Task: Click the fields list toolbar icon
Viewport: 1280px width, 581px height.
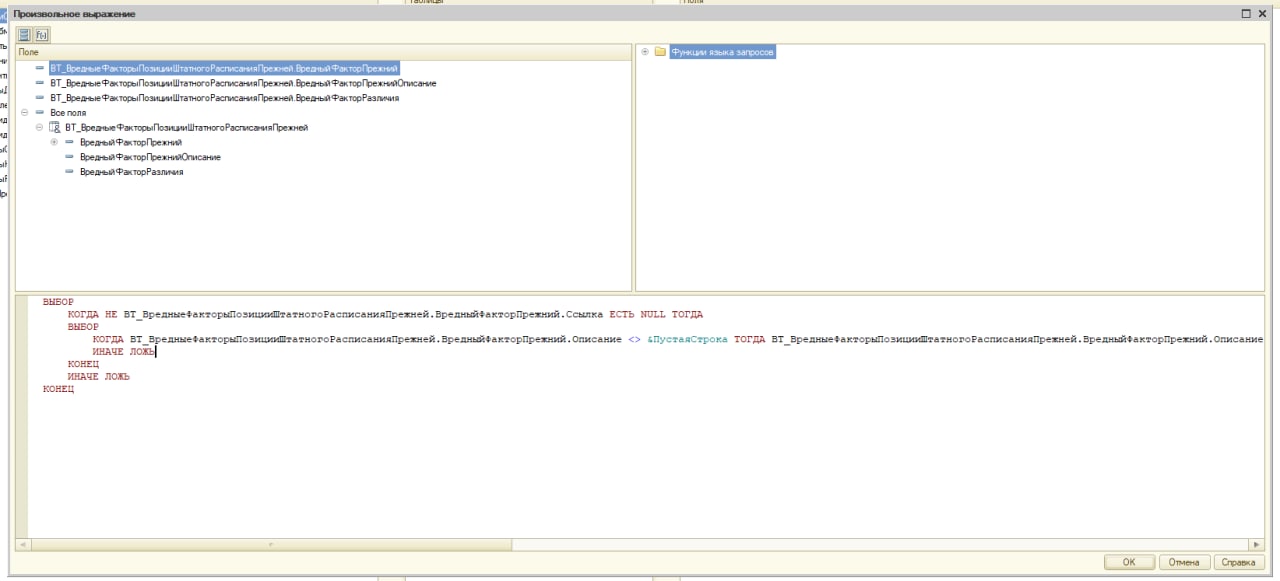Action: click(x=23, y=34)
